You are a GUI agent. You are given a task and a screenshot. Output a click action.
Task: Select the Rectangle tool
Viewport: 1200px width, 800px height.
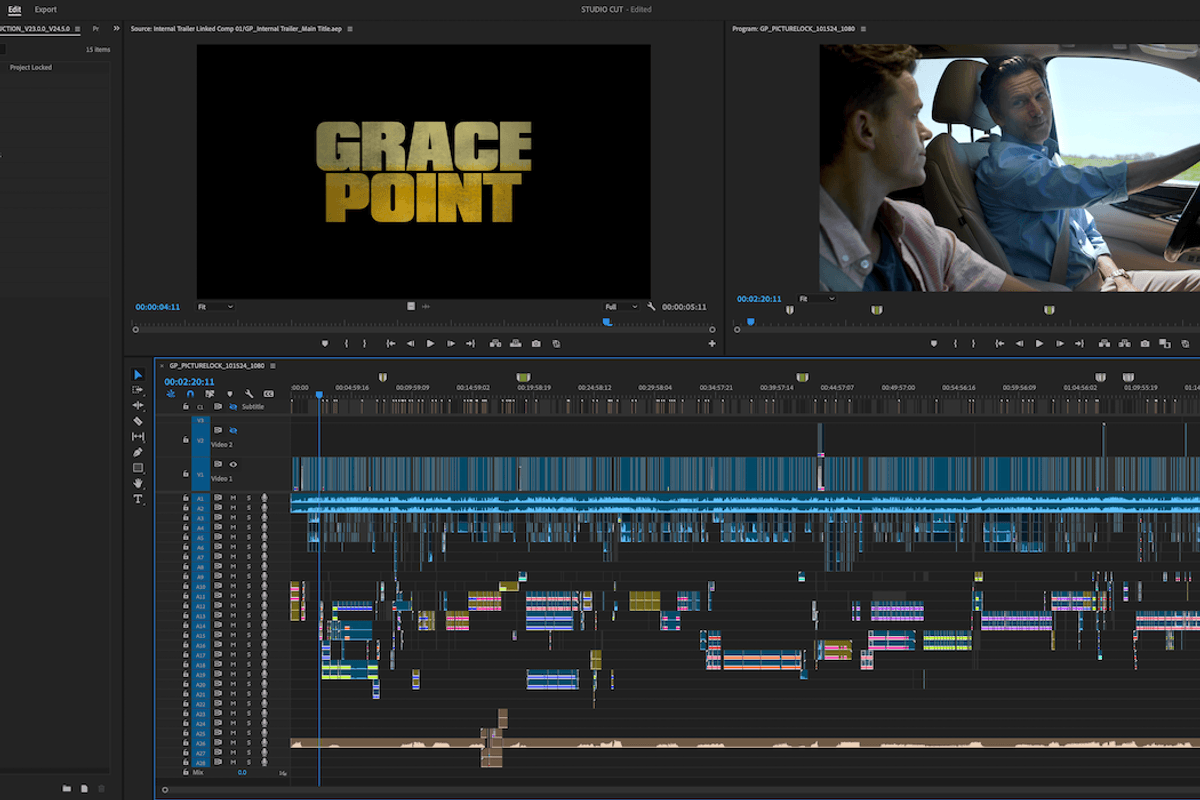click(138, 467)
